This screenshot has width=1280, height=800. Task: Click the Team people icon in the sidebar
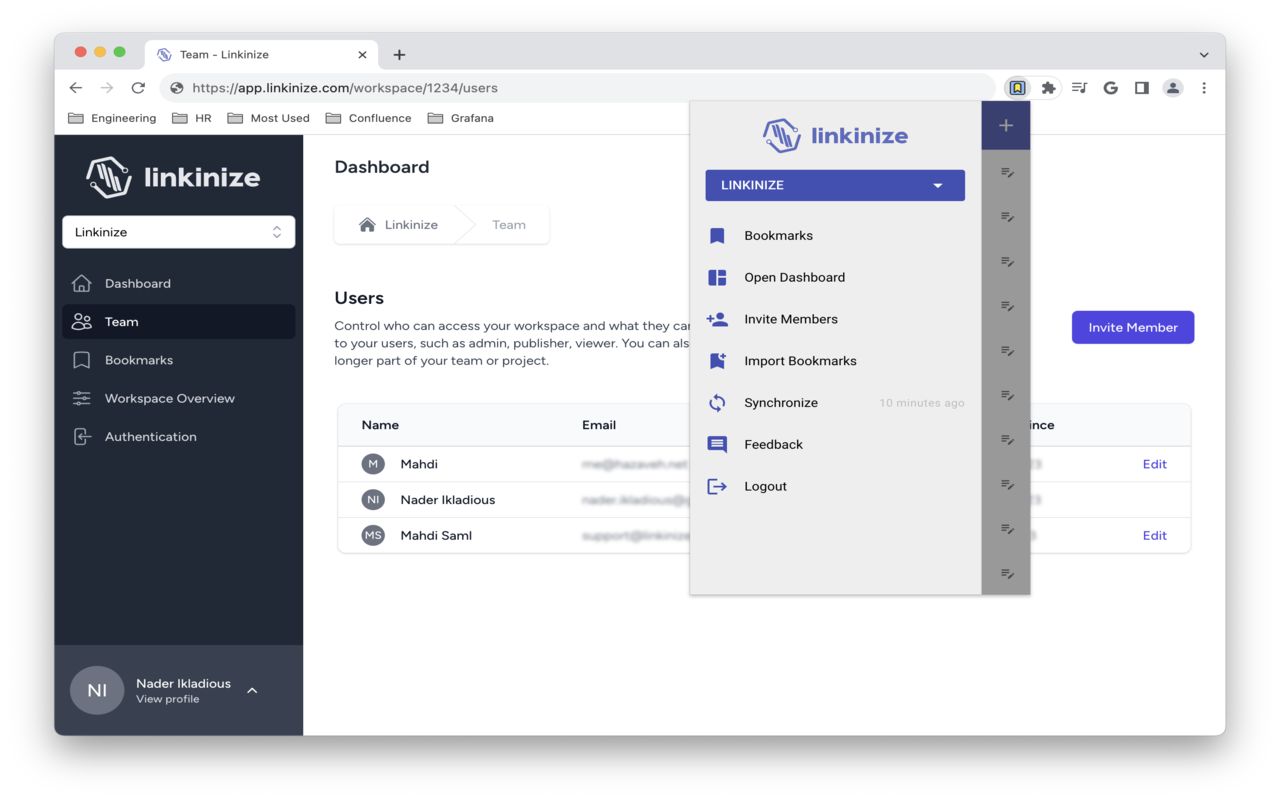coord(82,322)
